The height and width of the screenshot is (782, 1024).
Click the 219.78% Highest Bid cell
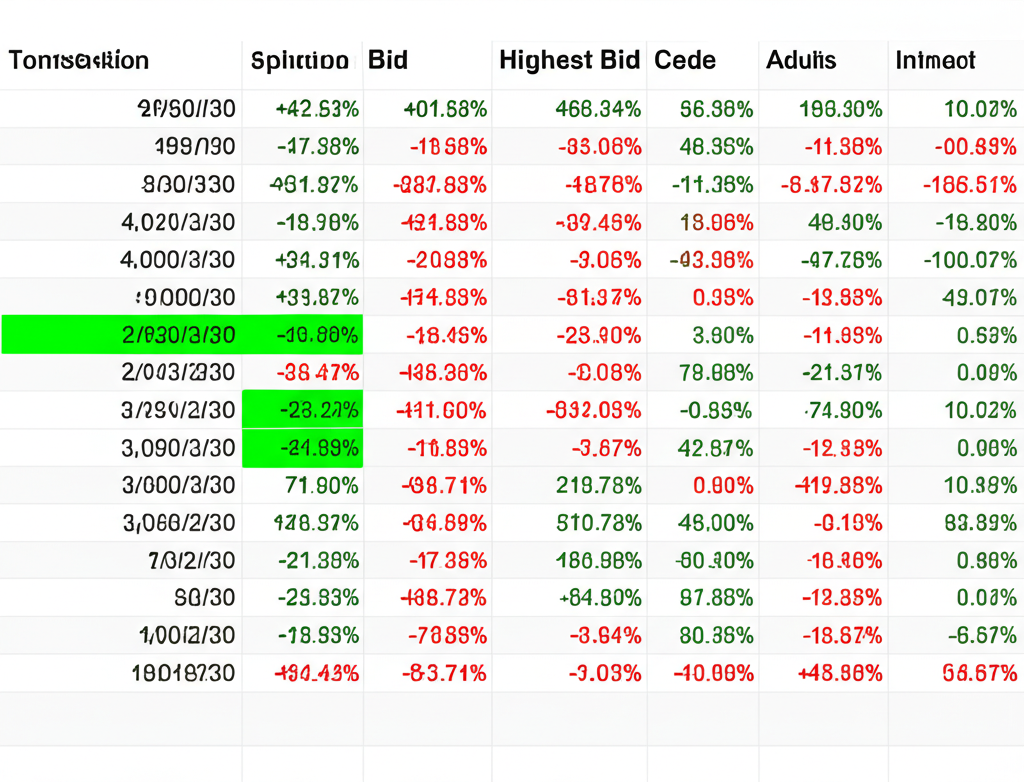(x=598, y=486)
